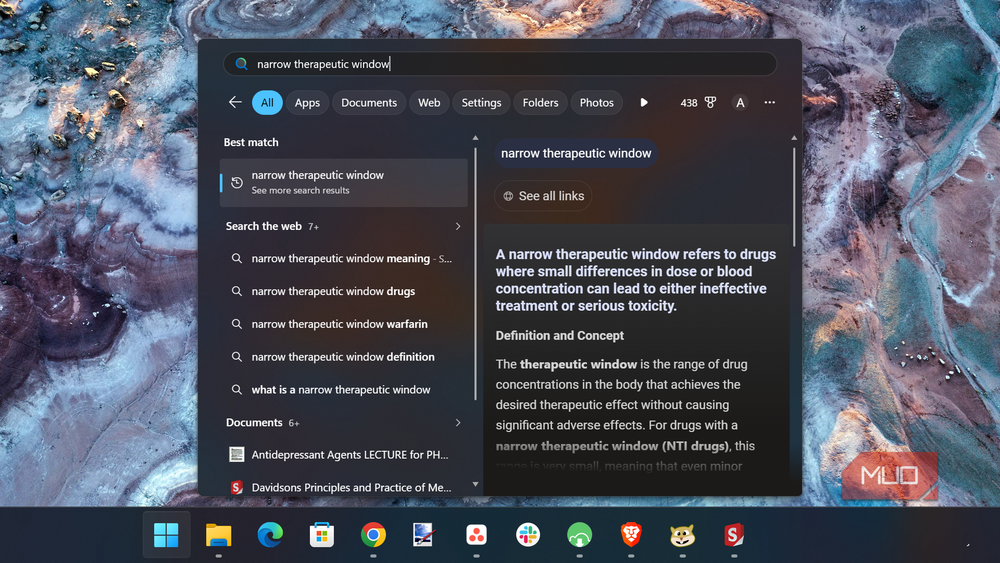Open the red S app in taskbar
1000x563 pixels.
(x=734, y=535)
